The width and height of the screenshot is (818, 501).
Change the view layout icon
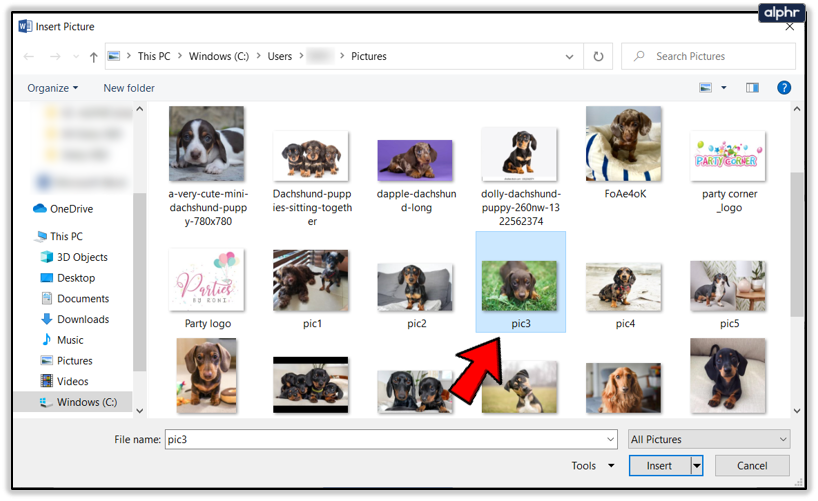[705, 88]
